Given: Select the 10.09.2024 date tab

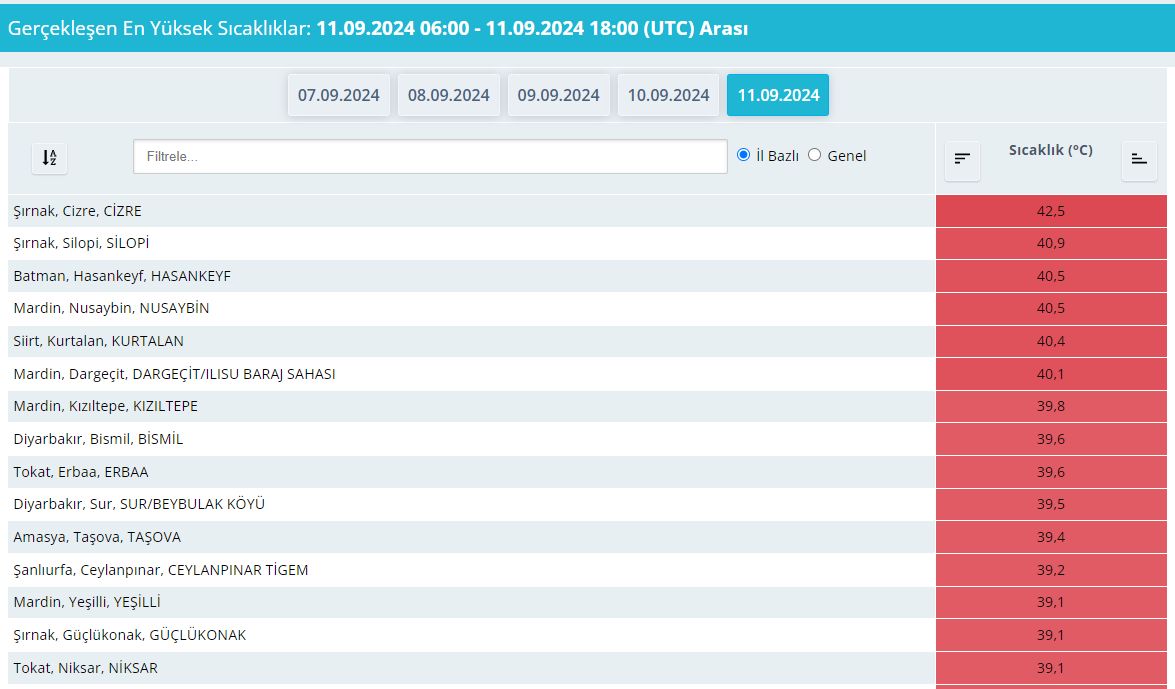Looking at the screenshot, I should [668, 95].
